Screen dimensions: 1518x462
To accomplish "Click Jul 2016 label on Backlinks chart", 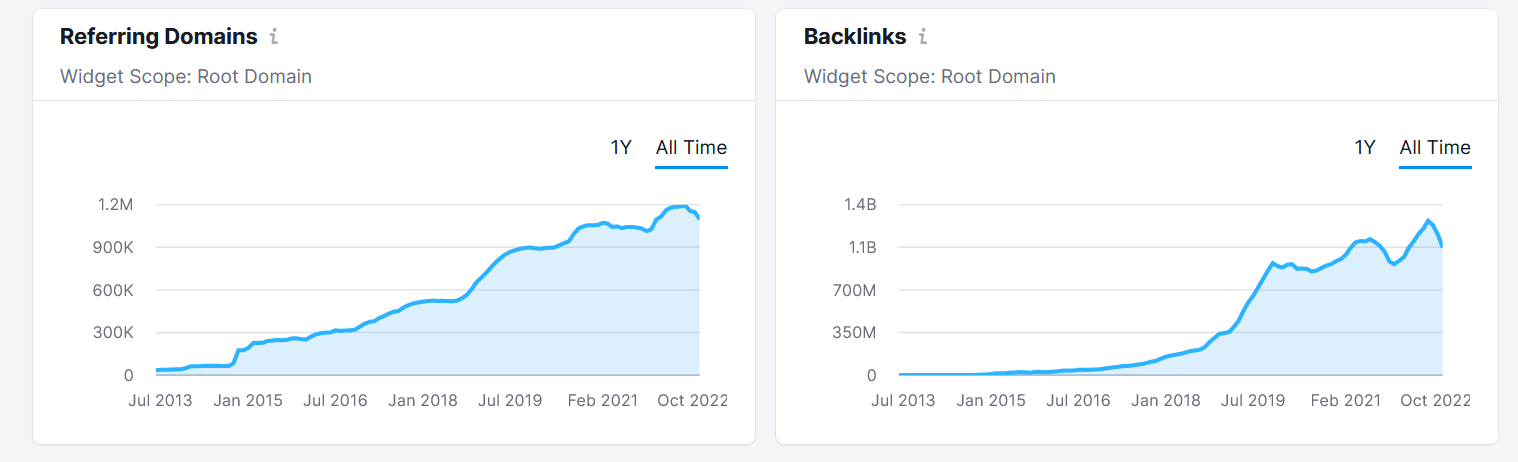I will coord(1079,401).
